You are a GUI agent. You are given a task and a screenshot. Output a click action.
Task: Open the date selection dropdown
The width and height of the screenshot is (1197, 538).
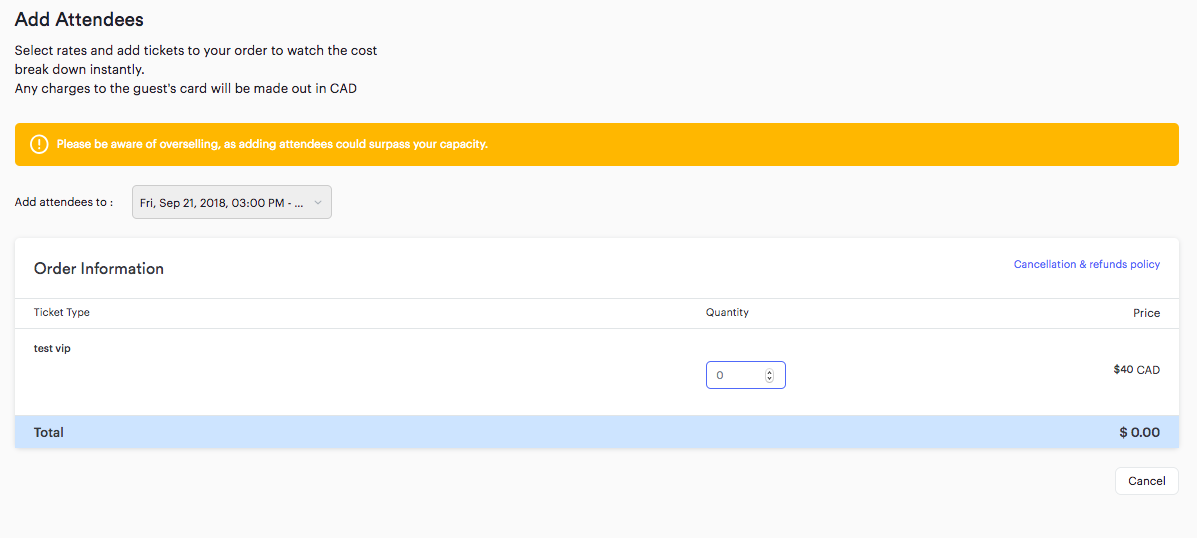pyautogui.click(x=231, y=202)
